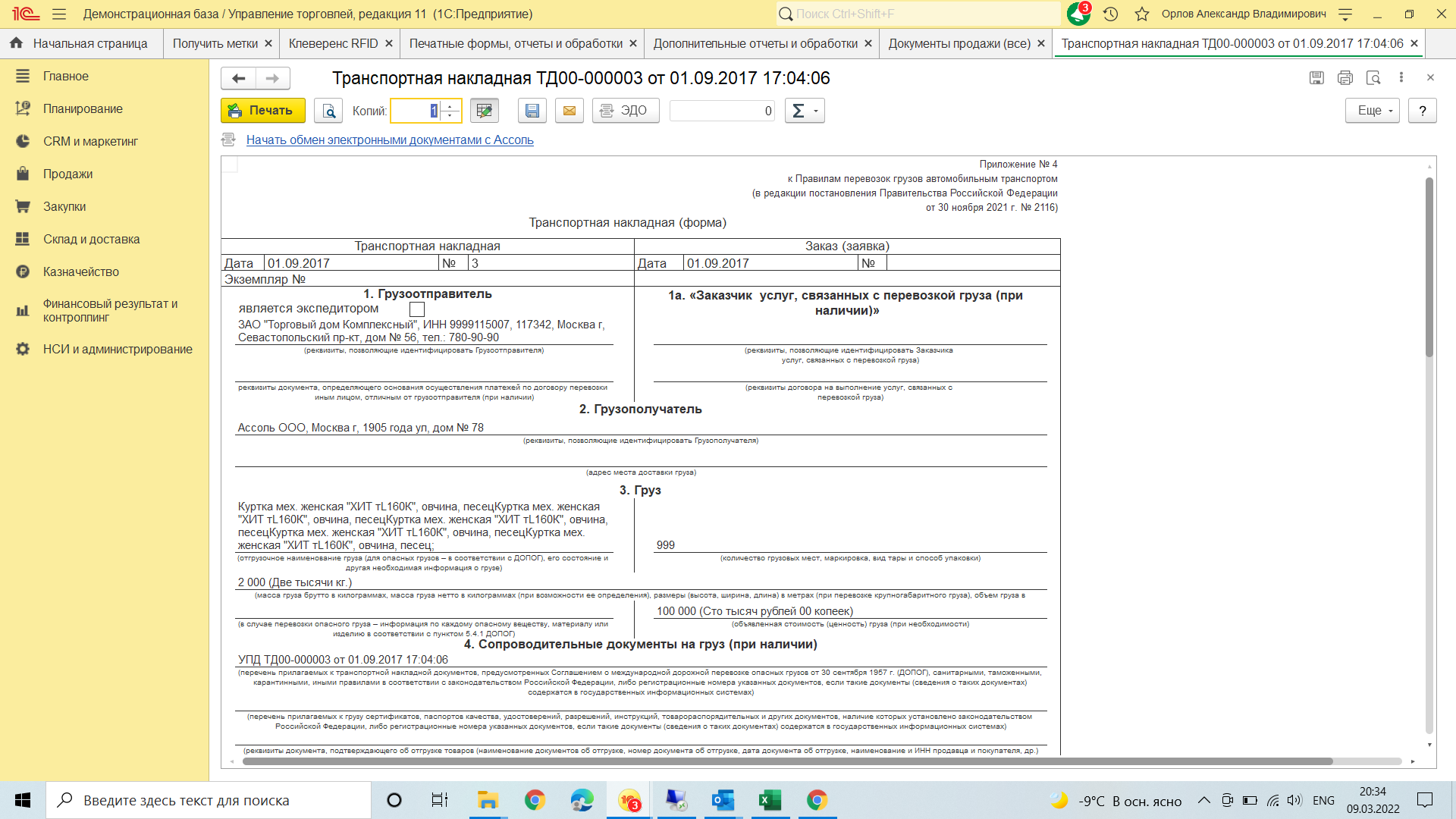The width and height of the screenshot is (1456, 819).
Task: Toggle the является экспедитором checkbox
Action: click(417, 309)
